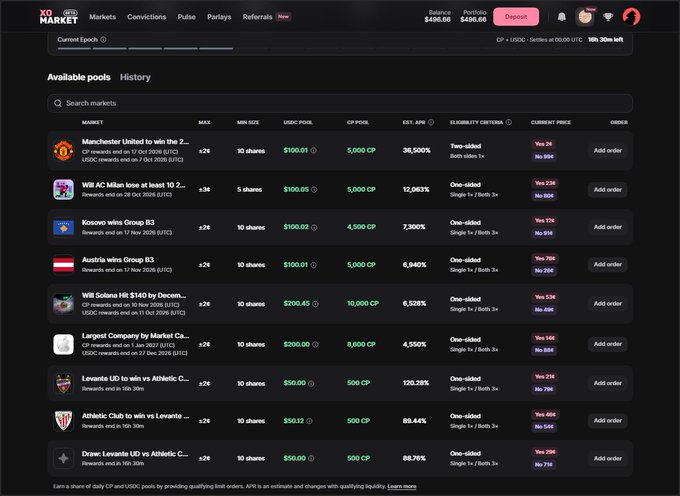Open the Markets nav item

point(102,17)
